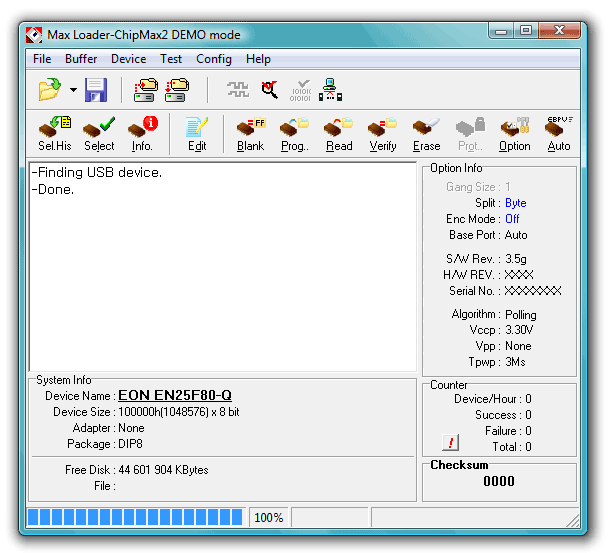This screenshot has width=614, height=553.
Task: Click the Algorithm Polling value
Action: pyautogui.click(x=520, y=314)
